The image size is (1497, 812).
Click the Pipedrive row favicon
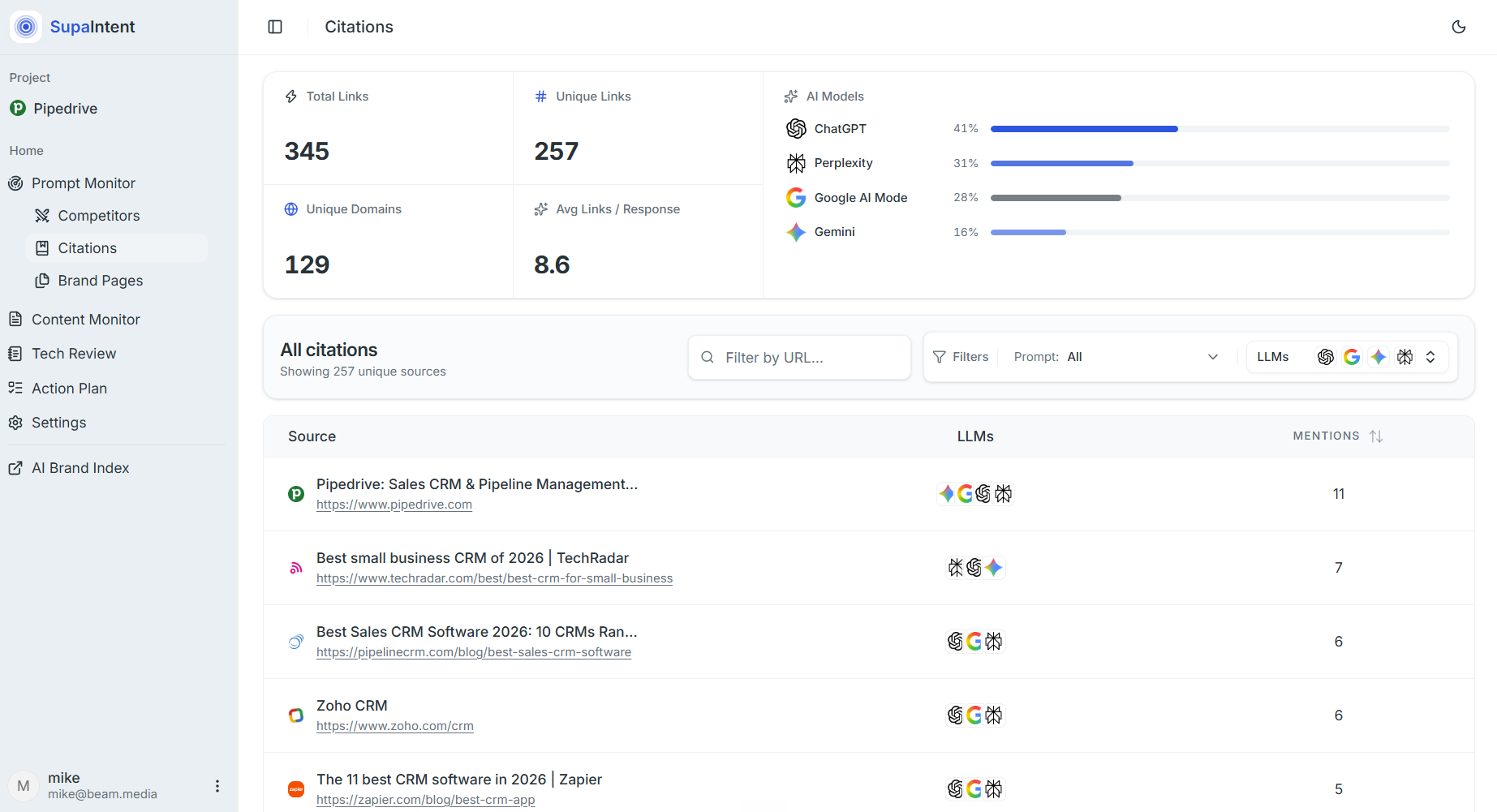click(x=296, y=494)
